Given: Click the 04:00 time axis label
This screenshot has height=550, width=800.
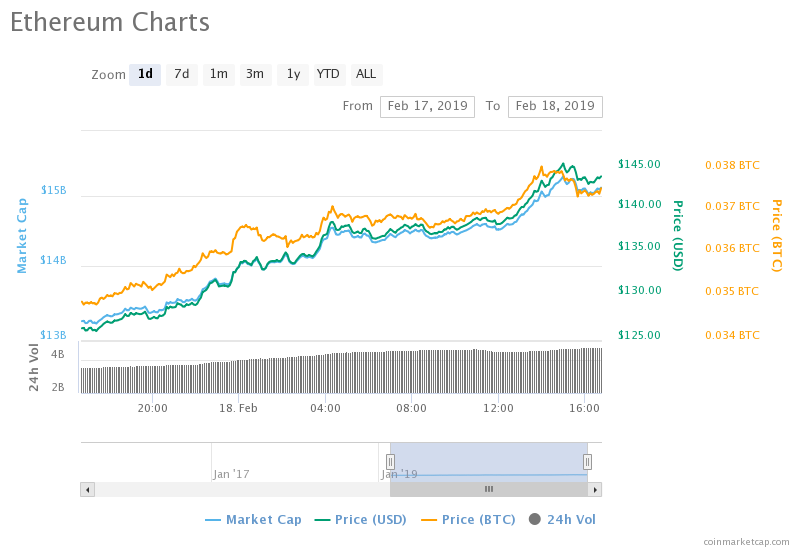Looking at the screenshot, I should click(x=326, y=408).
